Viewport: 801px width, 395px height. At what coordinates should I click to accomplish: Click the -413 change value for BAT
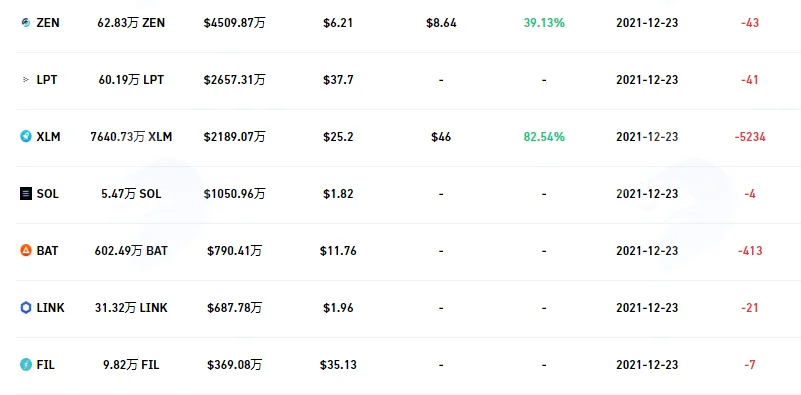click(x=750, y=251)
